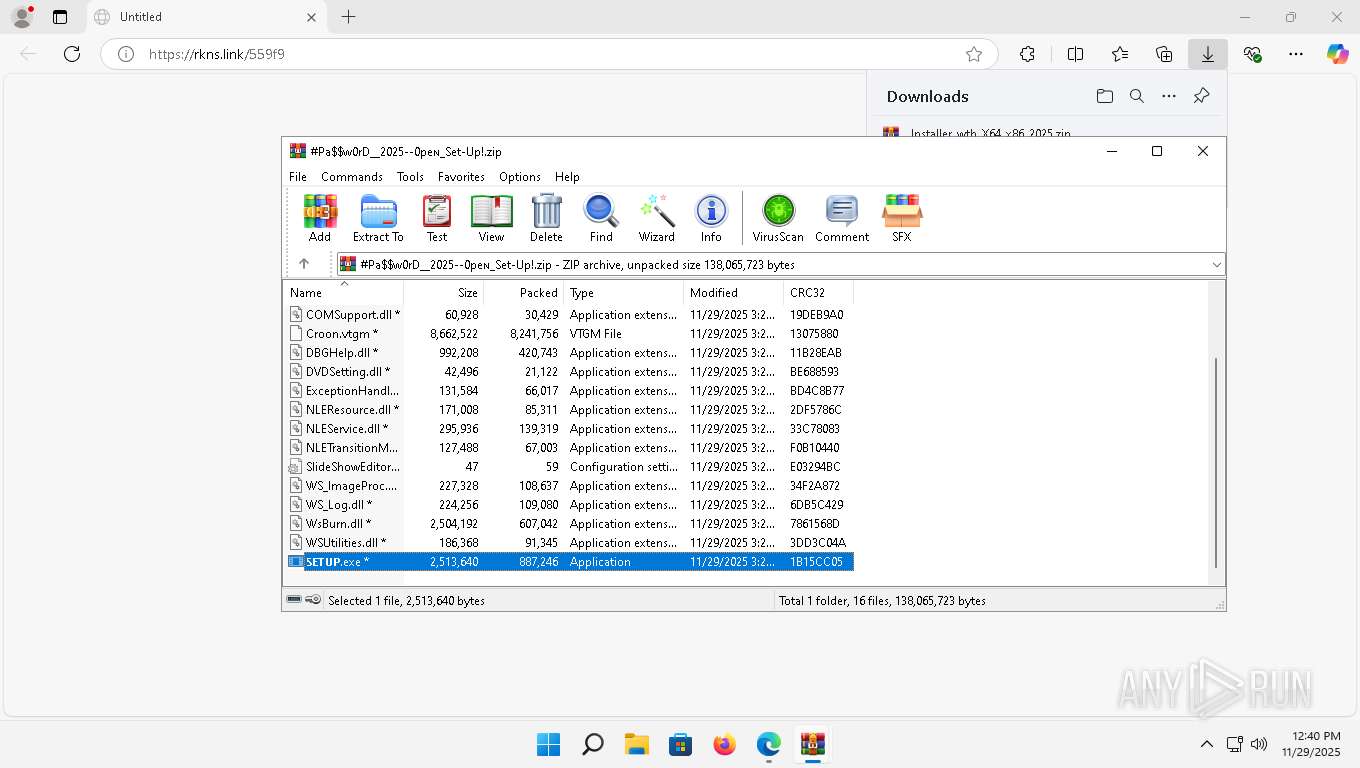Sort by the Name column header
This screenshot has width=1360, height=768.
pyautogui.click(x=345, y=293)
